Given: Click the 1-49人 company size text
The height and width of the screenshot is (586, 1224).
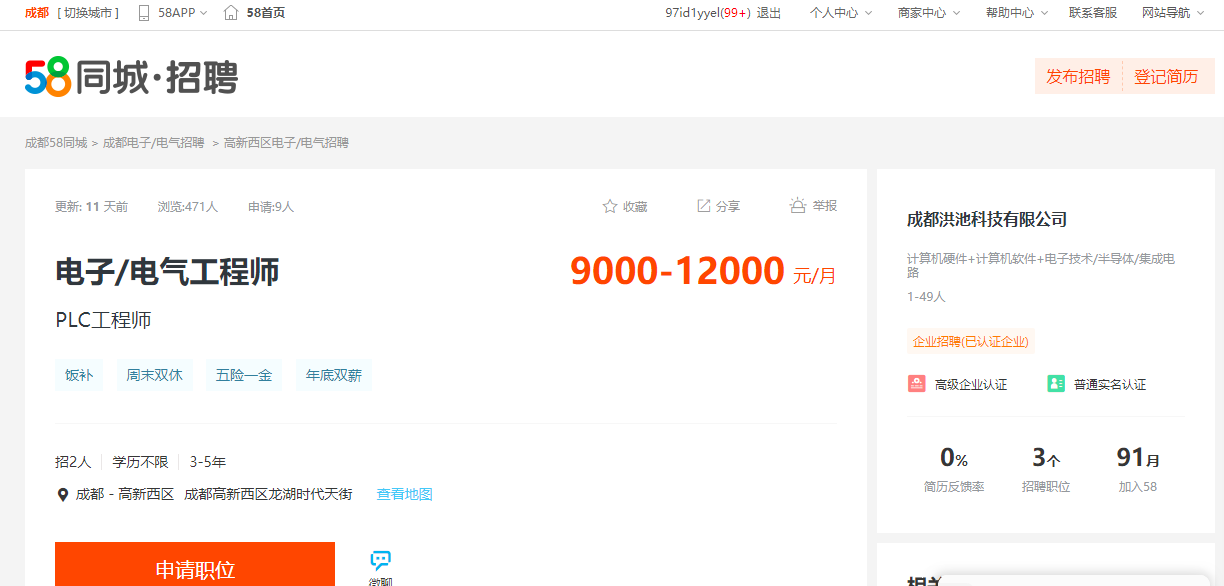Looking at the screenshot, I should point(926,297).
